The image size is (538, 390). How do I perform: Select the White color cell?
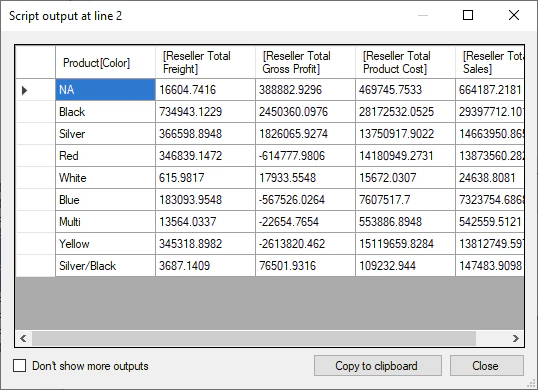[105, 178]
